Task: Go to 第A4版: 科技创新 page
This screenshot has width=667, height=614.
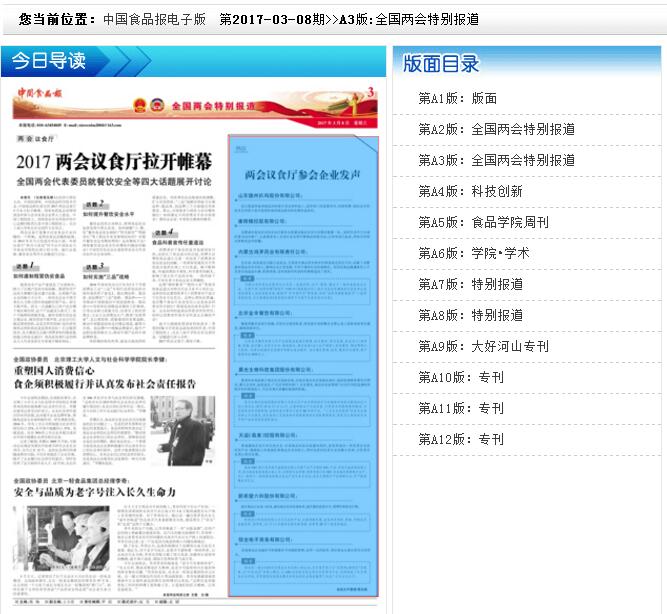Action: (x=470, y=191)
